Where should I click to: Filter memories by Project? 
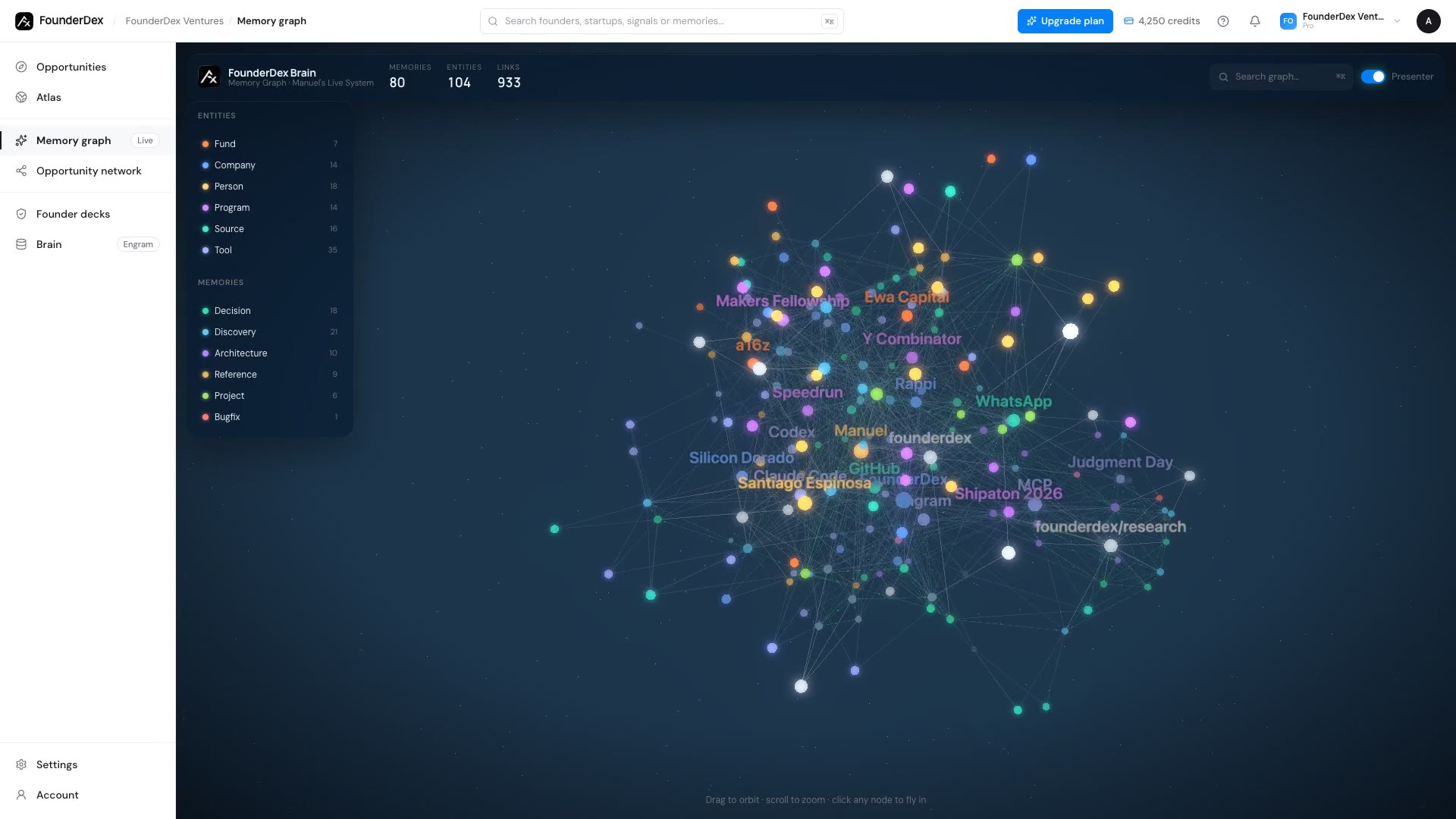(x=269, y=396)
